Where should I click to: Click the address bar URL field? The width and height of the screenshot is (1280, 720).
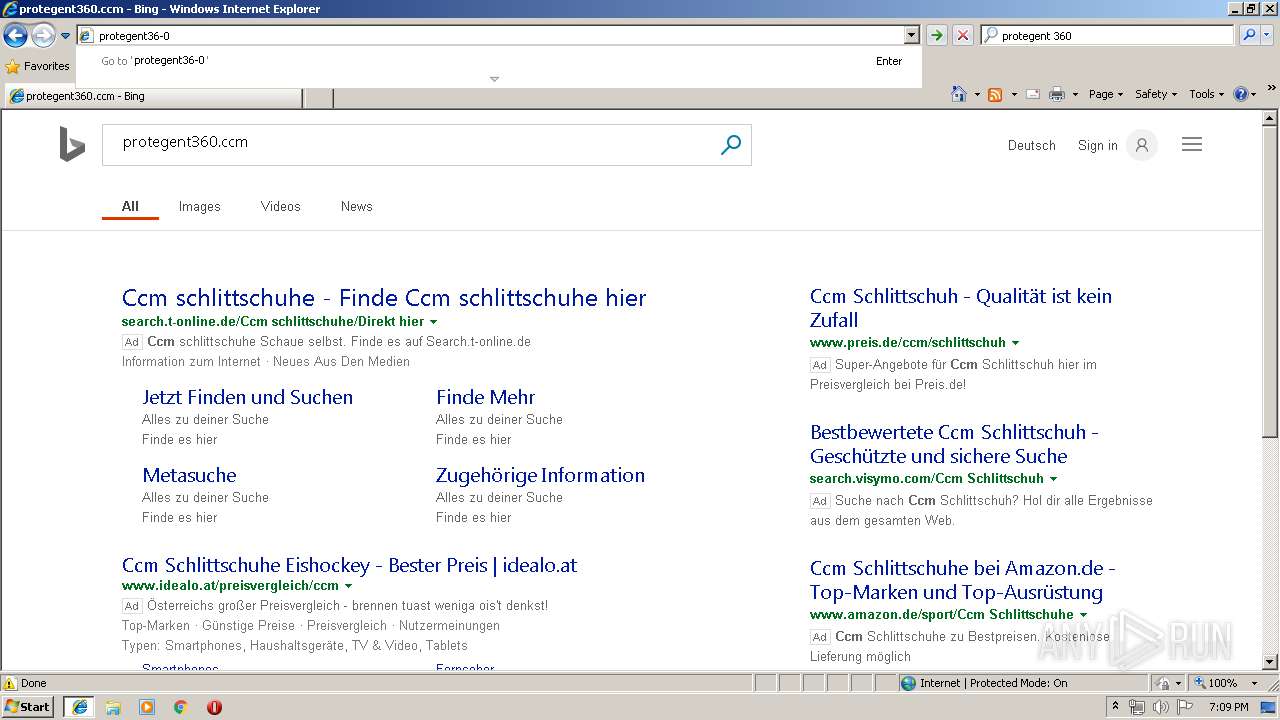490,35
